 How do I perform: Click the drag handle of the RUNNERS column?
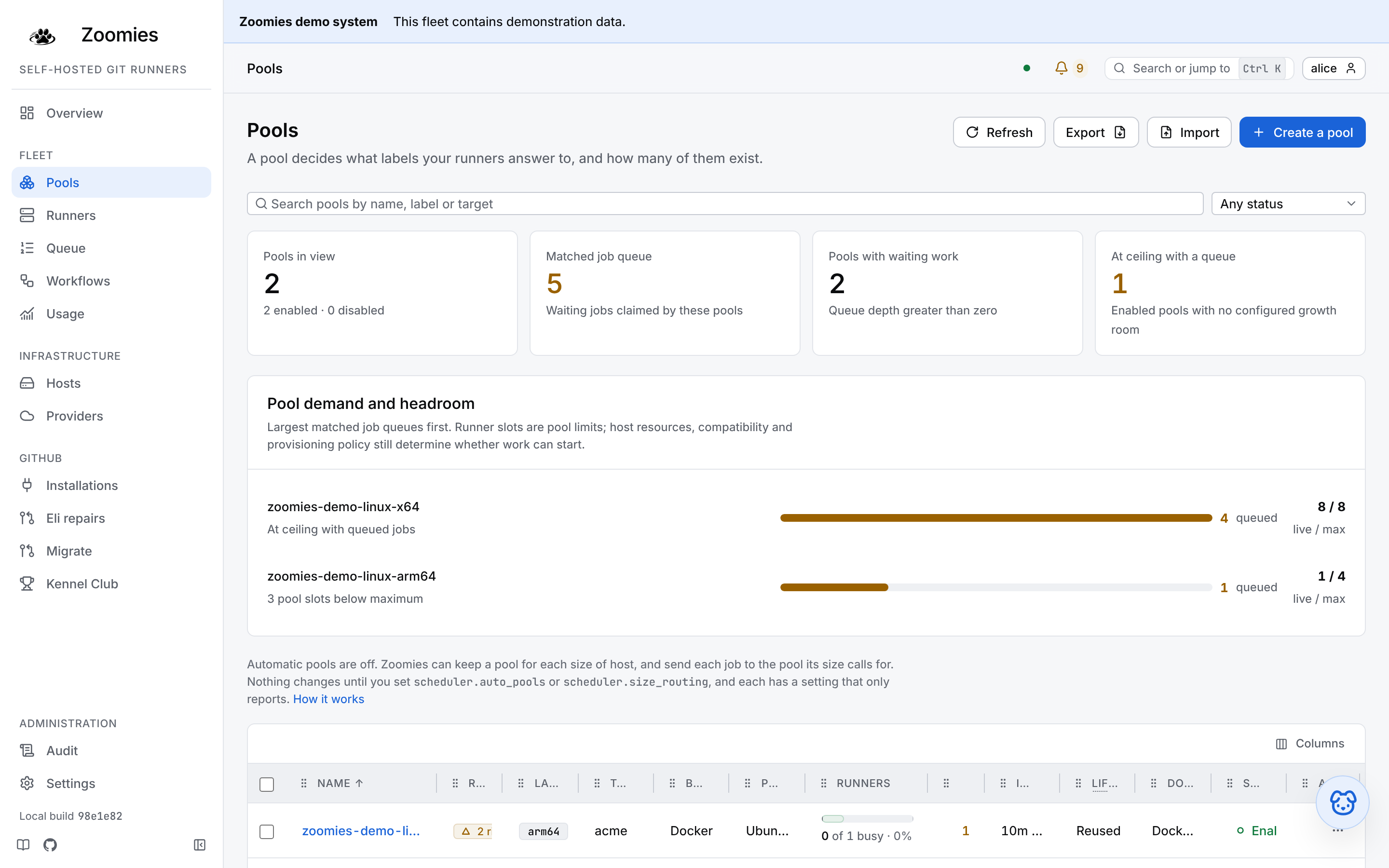tap(823, 783)
